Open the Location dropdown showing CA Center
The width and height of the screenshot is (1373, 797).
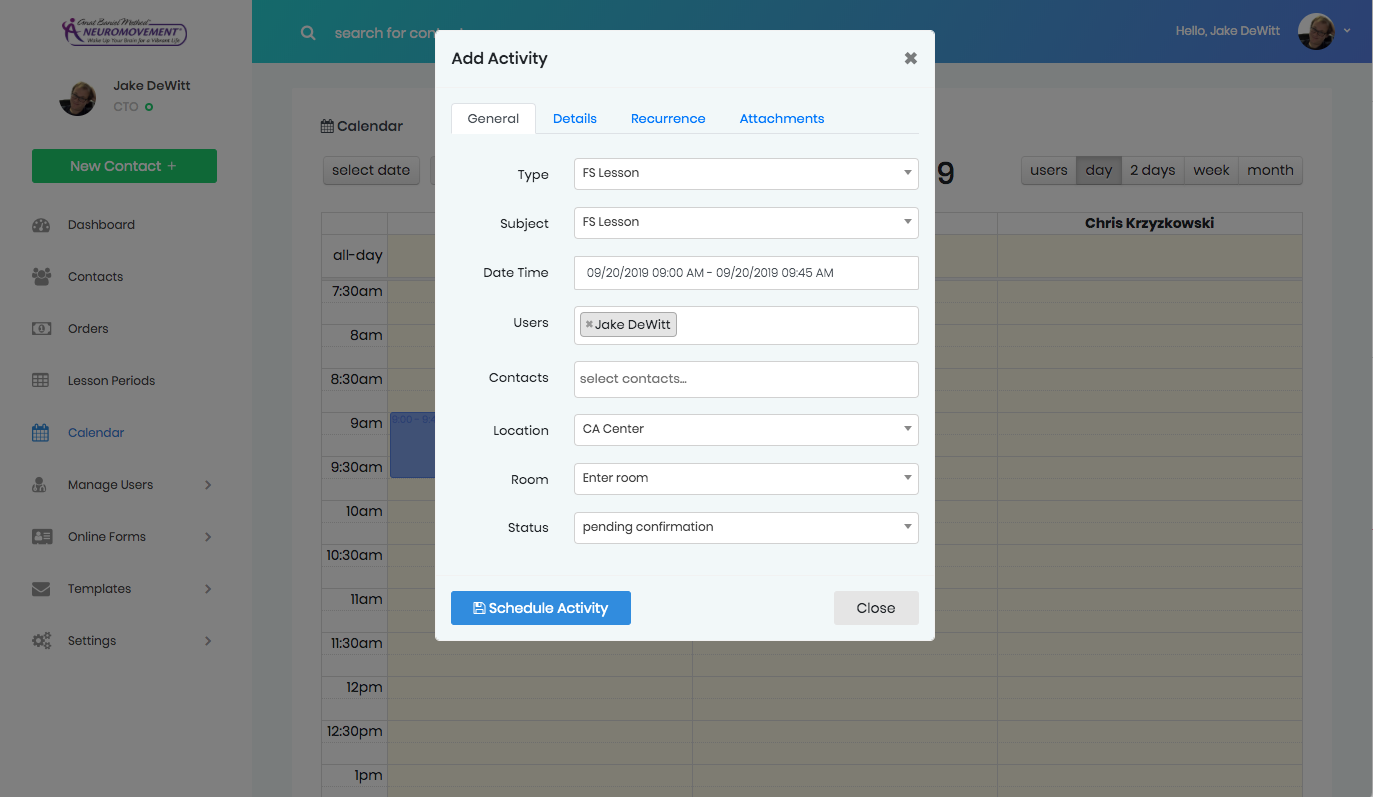click(x=746, y=430)
